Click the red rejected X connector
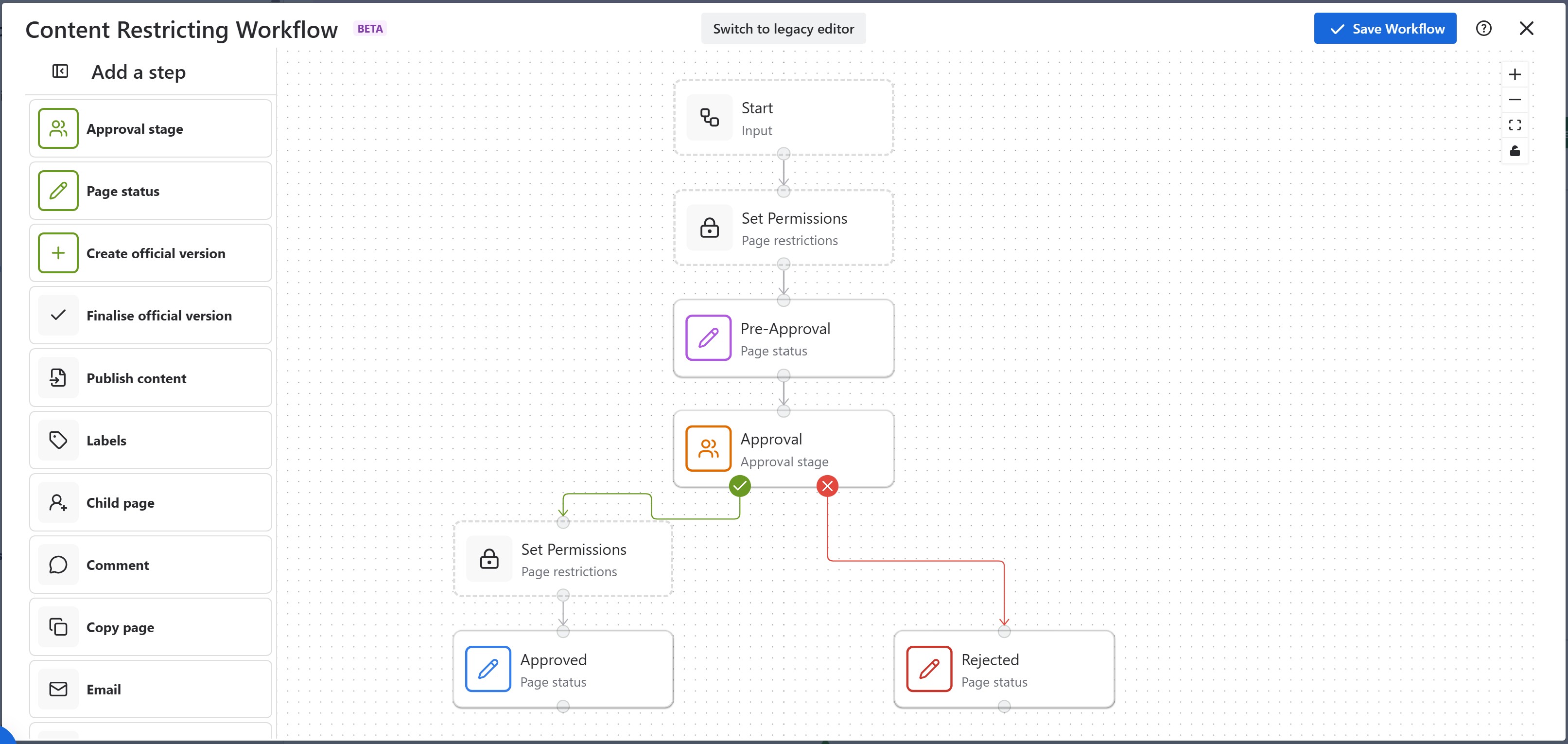This screenshot has width=1568, height=744. (x=827, y=486)
